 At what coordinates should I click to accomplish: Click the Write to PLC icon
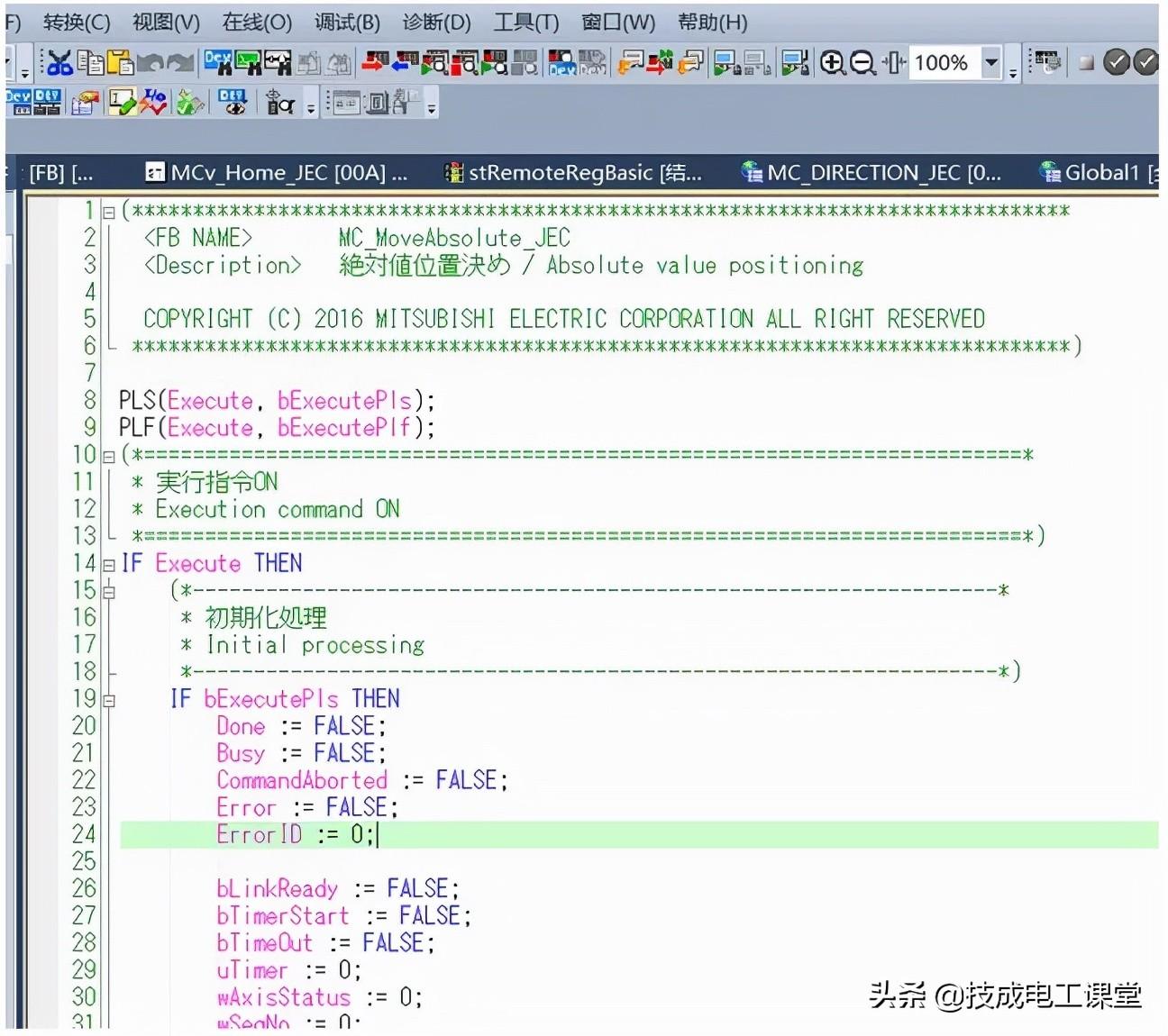pos(373,62)
